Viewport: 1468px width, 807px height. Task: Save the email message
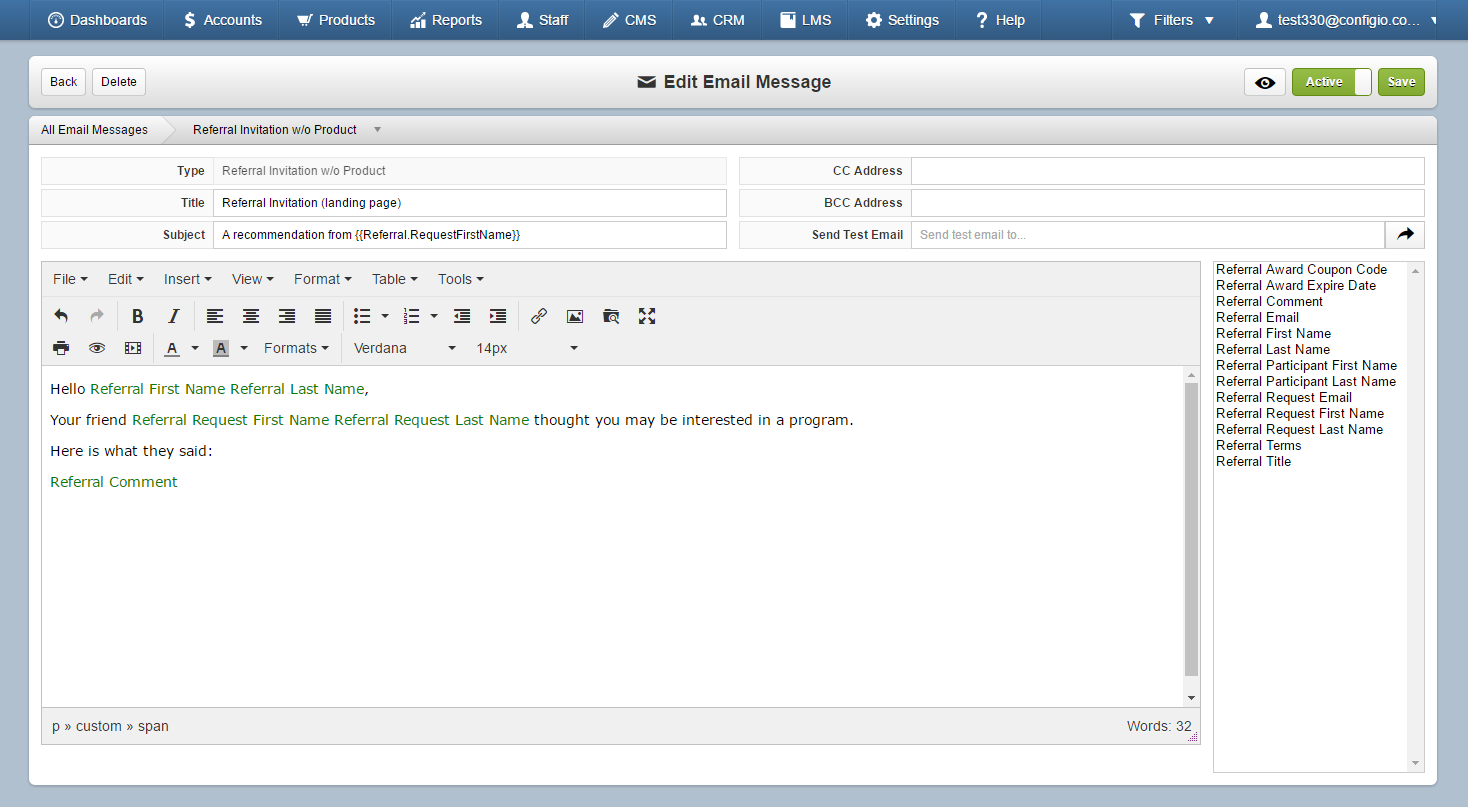[x=1401, y=82]
